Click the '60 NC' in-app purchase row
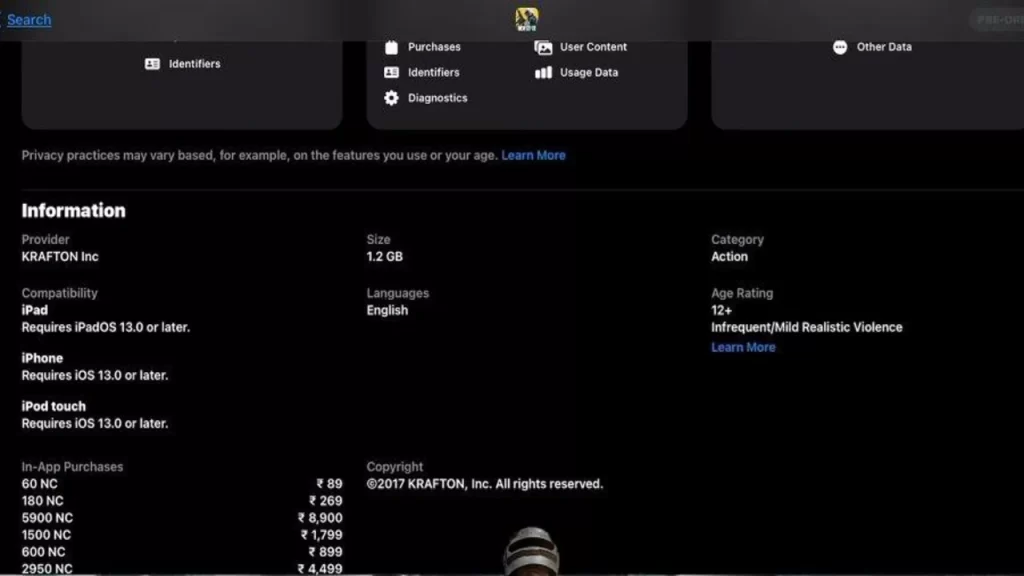The height and width of the screenshot is (576, 1024). point(182,484)
